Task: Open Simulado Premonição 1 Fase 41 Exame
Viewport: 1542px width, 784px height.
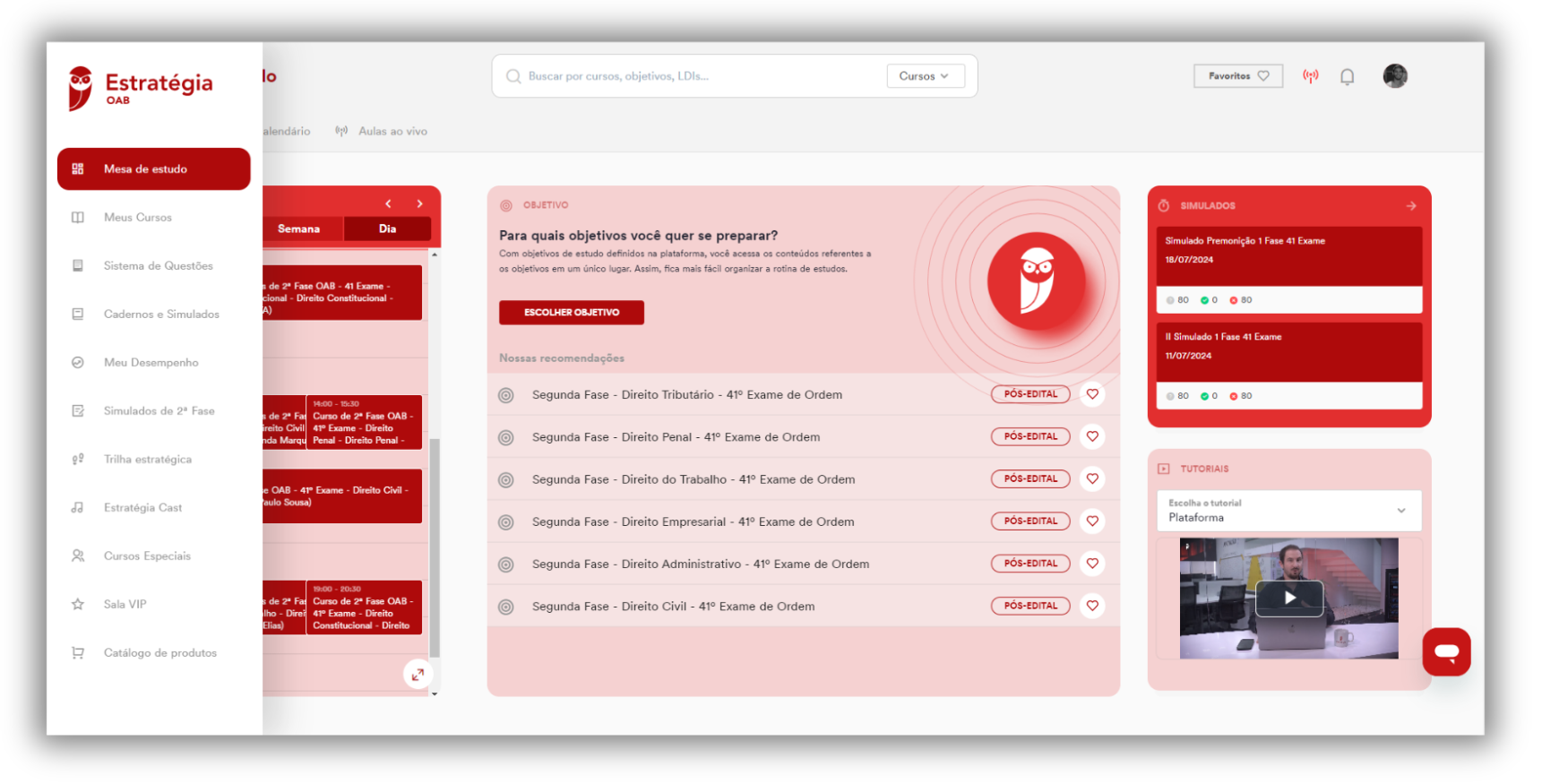Action: [1289, 270]
